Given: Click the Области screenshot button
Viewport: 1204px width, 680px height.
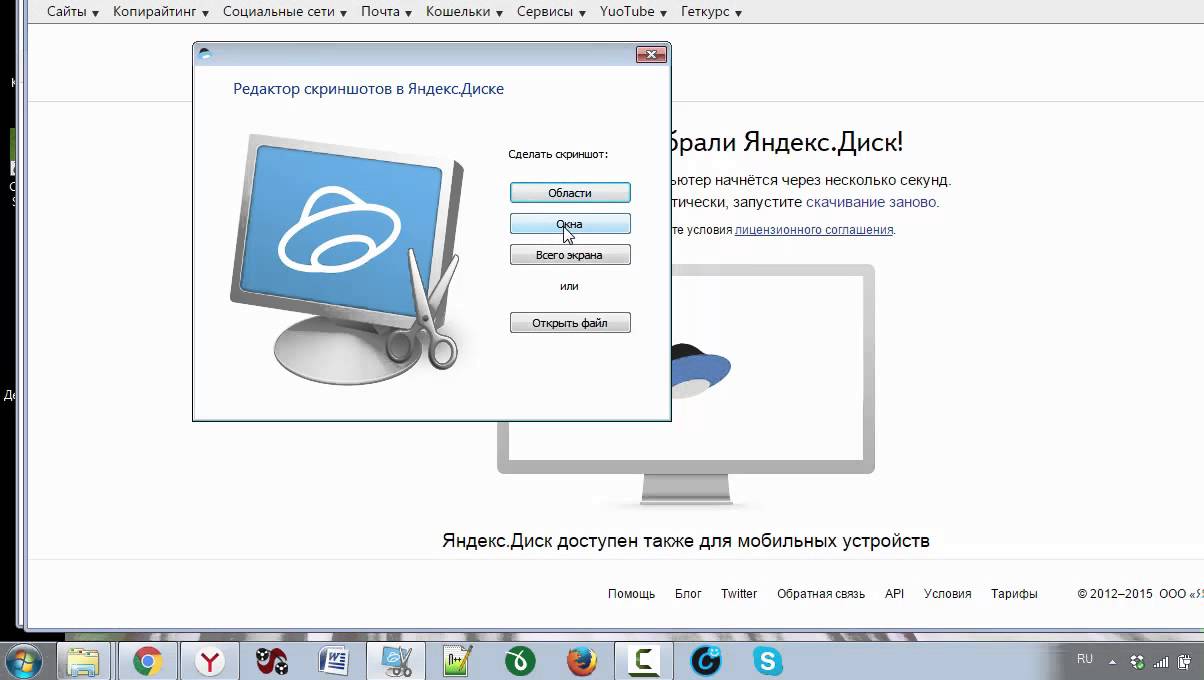Looking at the screenshot, I should tap(570, 192).
